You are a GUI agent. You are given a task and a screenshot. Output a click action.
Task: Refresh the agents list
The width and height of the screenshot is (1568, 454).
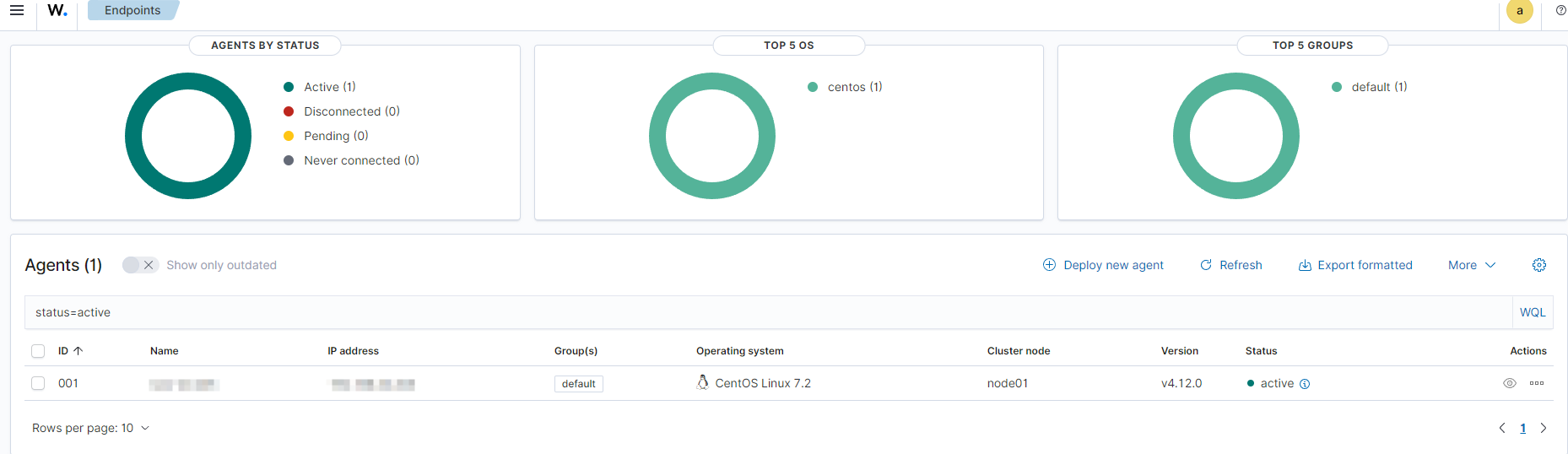pos(1231,265)
